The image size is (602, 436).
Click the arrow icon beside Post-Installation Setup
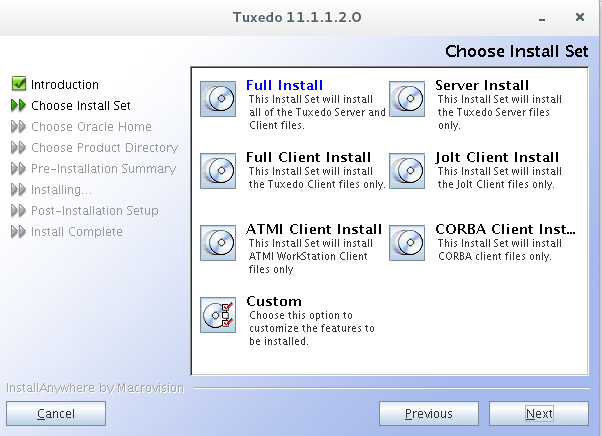tap(18, 211)
